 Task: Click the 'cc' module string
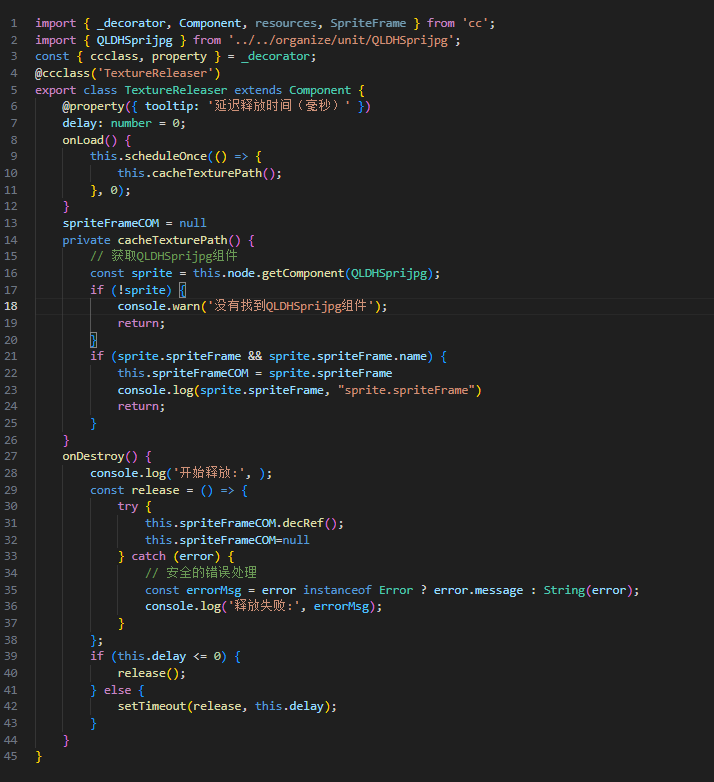475,23
